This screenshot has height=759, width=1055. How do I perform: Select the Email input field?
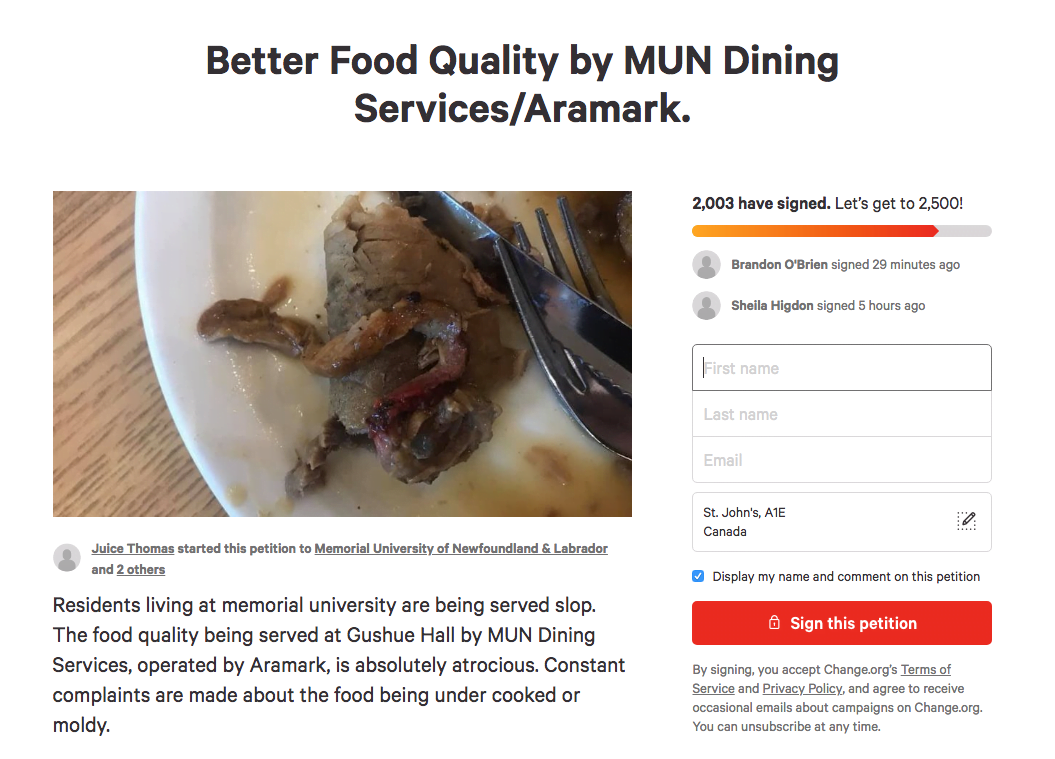coord(841,460)
